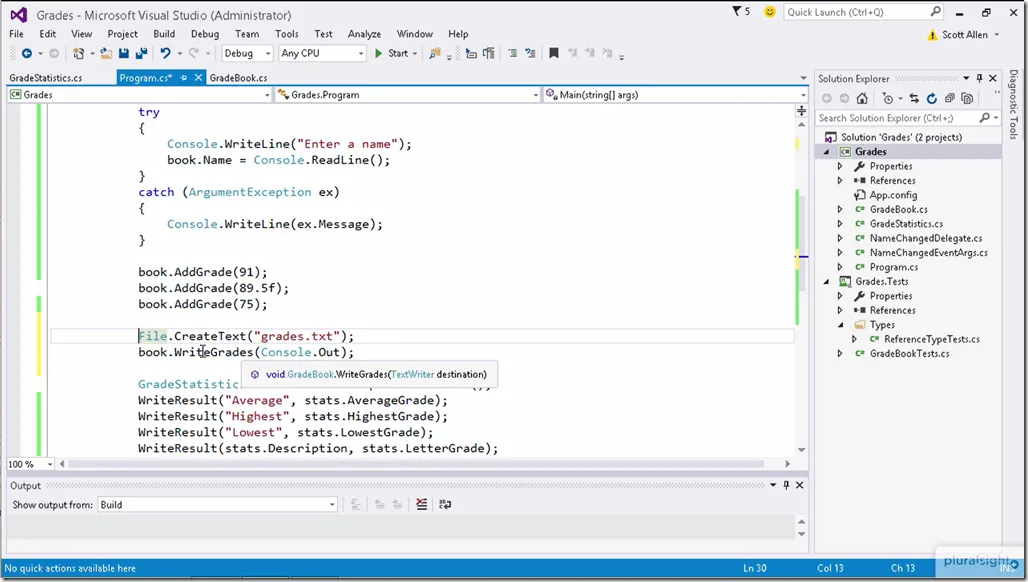Select ReferenceTypeTests.cs in Solution Explorer
1028x582 pixels.
(x=932, y=340)
